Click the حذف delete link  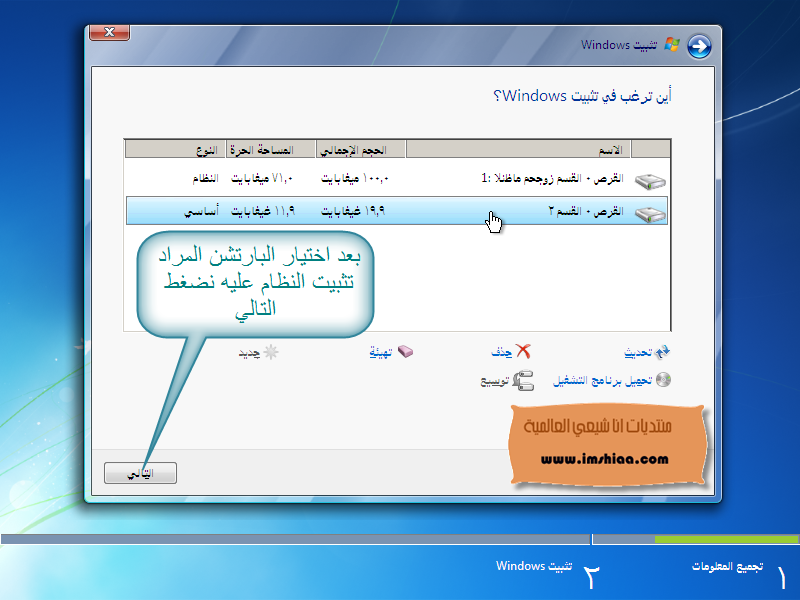click(502, 353)
